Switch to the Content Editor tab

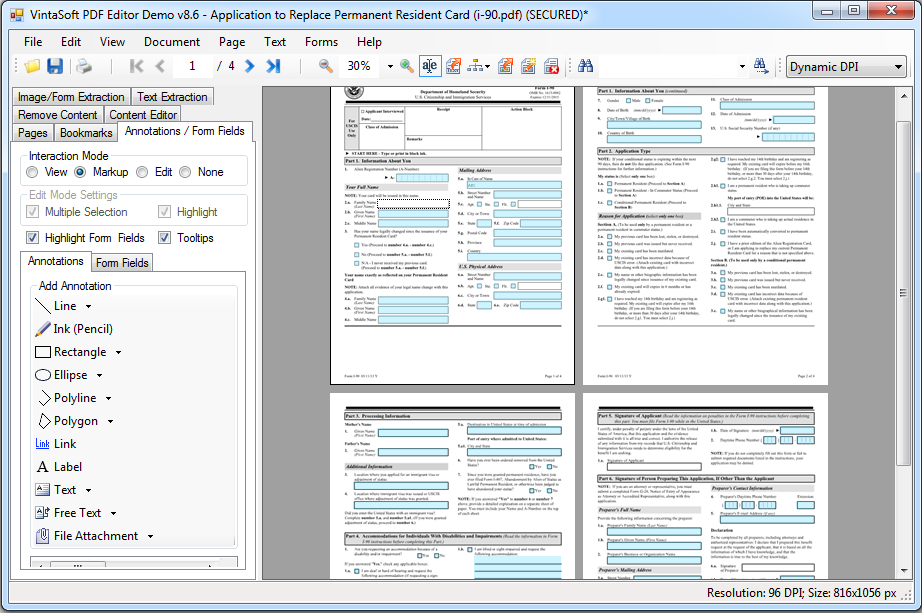tap(143, 115)
